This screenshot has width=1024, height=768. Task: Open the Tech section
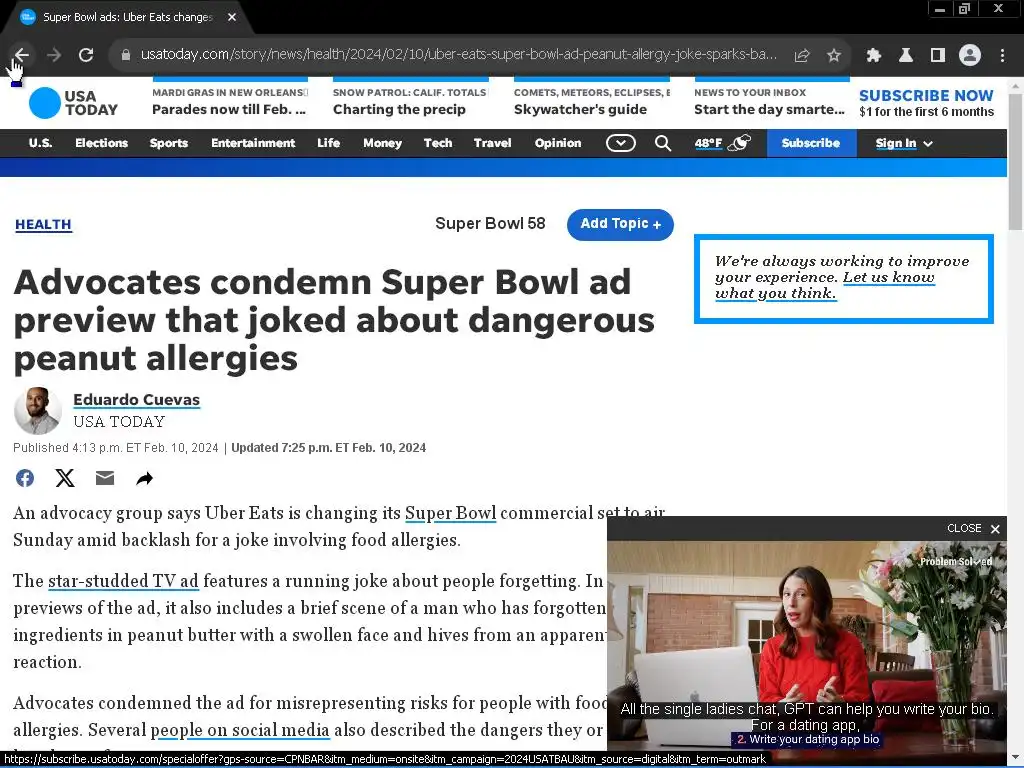point(438,143)
